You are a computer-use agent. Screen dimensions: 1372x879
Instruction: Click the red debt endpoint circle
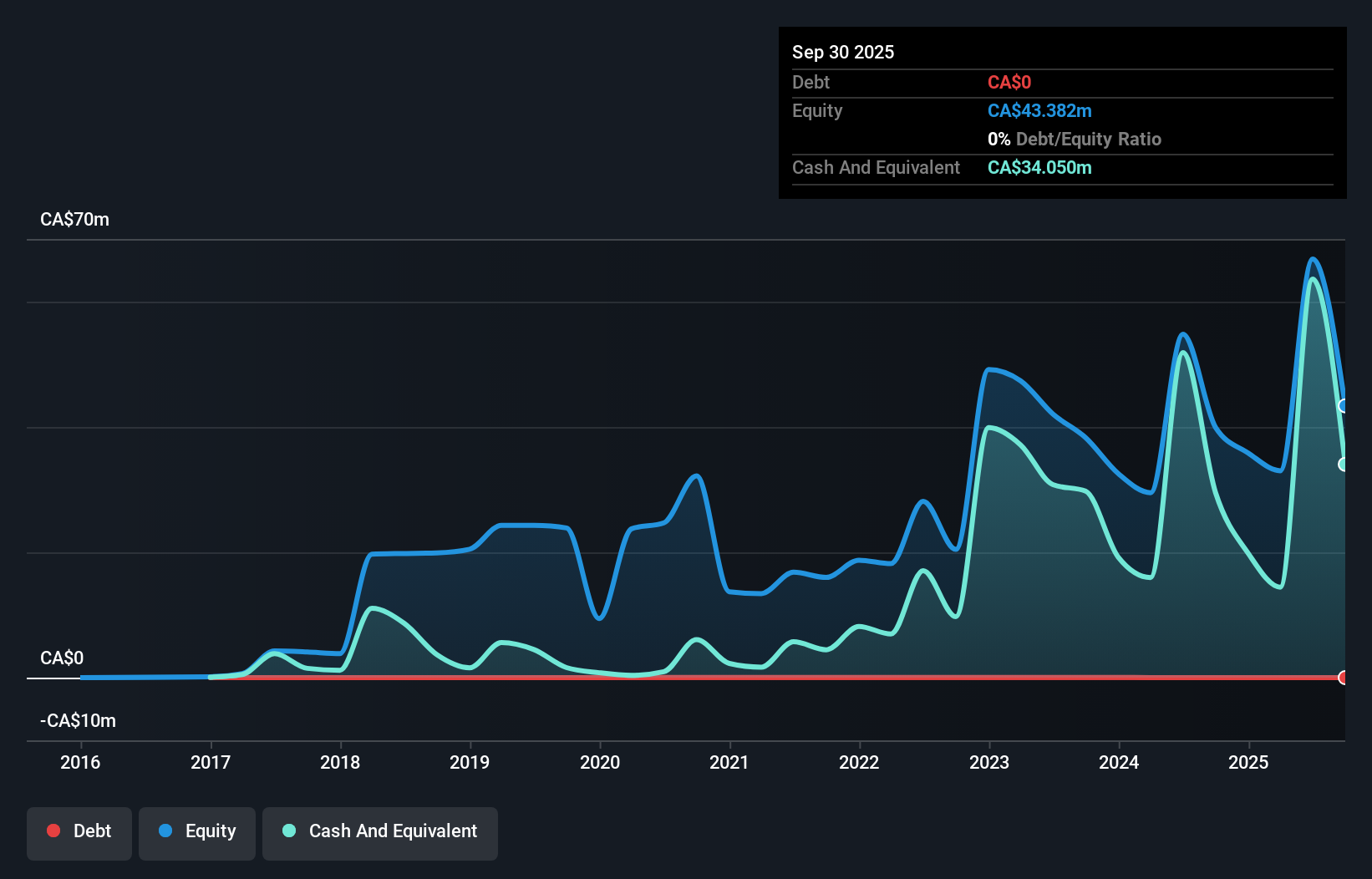point(1344,678)
